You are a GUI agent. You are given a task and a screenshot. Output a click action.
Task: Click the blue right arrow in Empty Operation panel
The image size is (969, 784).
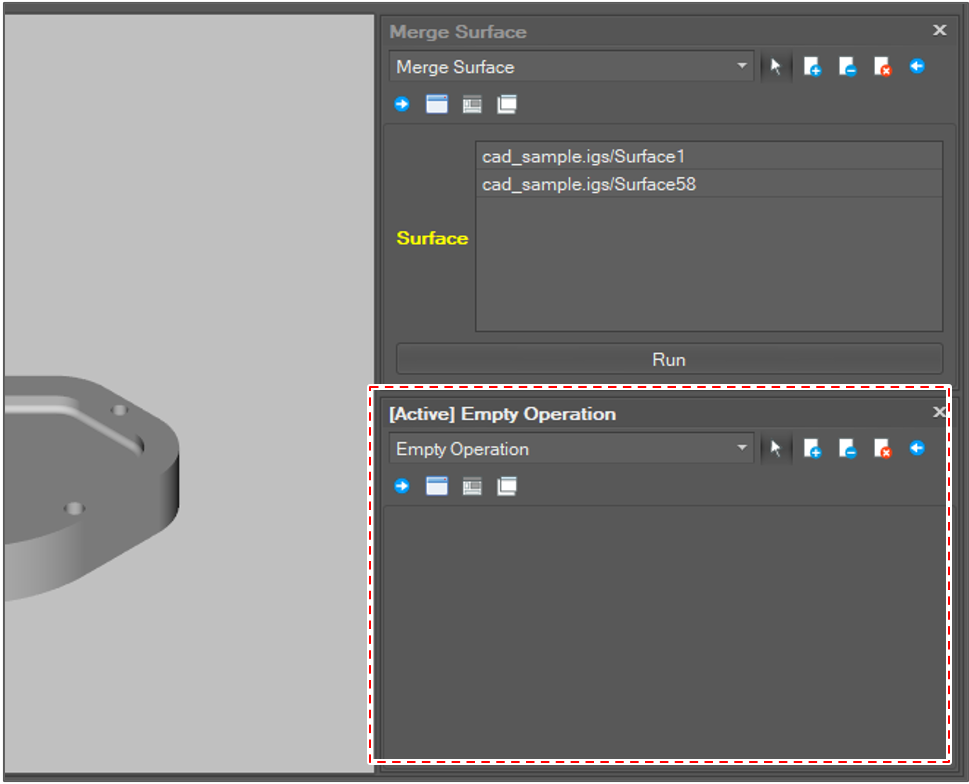[x=402, y=486]
